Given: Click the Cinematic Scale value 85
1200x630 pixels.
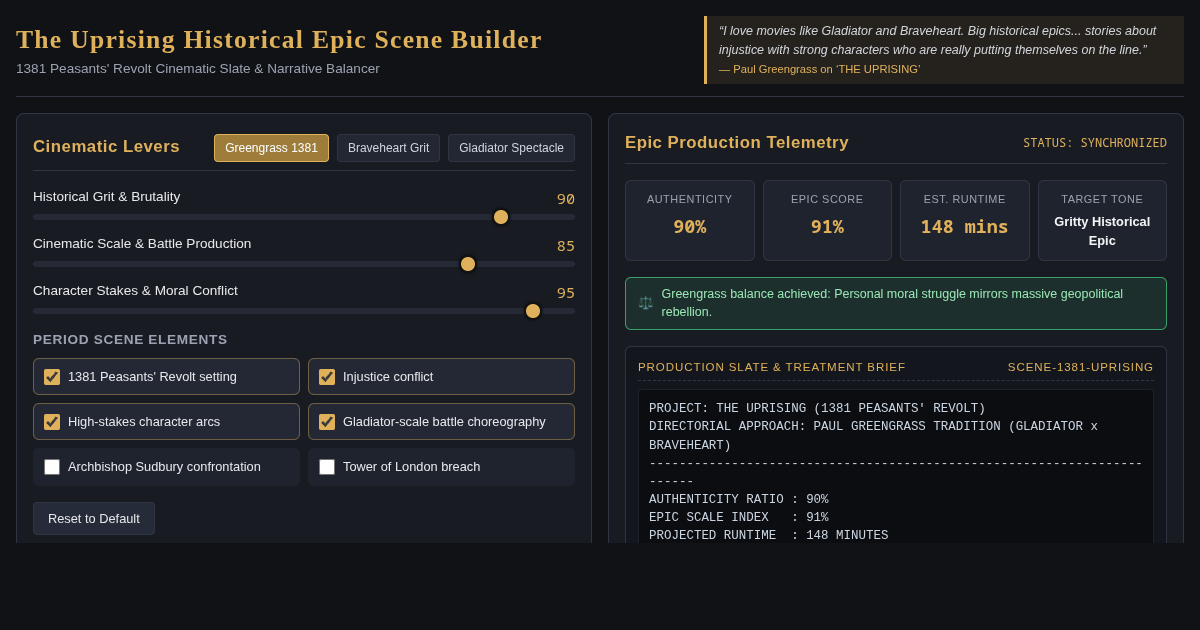Looking at the screenshot, I should click(566, 246).
